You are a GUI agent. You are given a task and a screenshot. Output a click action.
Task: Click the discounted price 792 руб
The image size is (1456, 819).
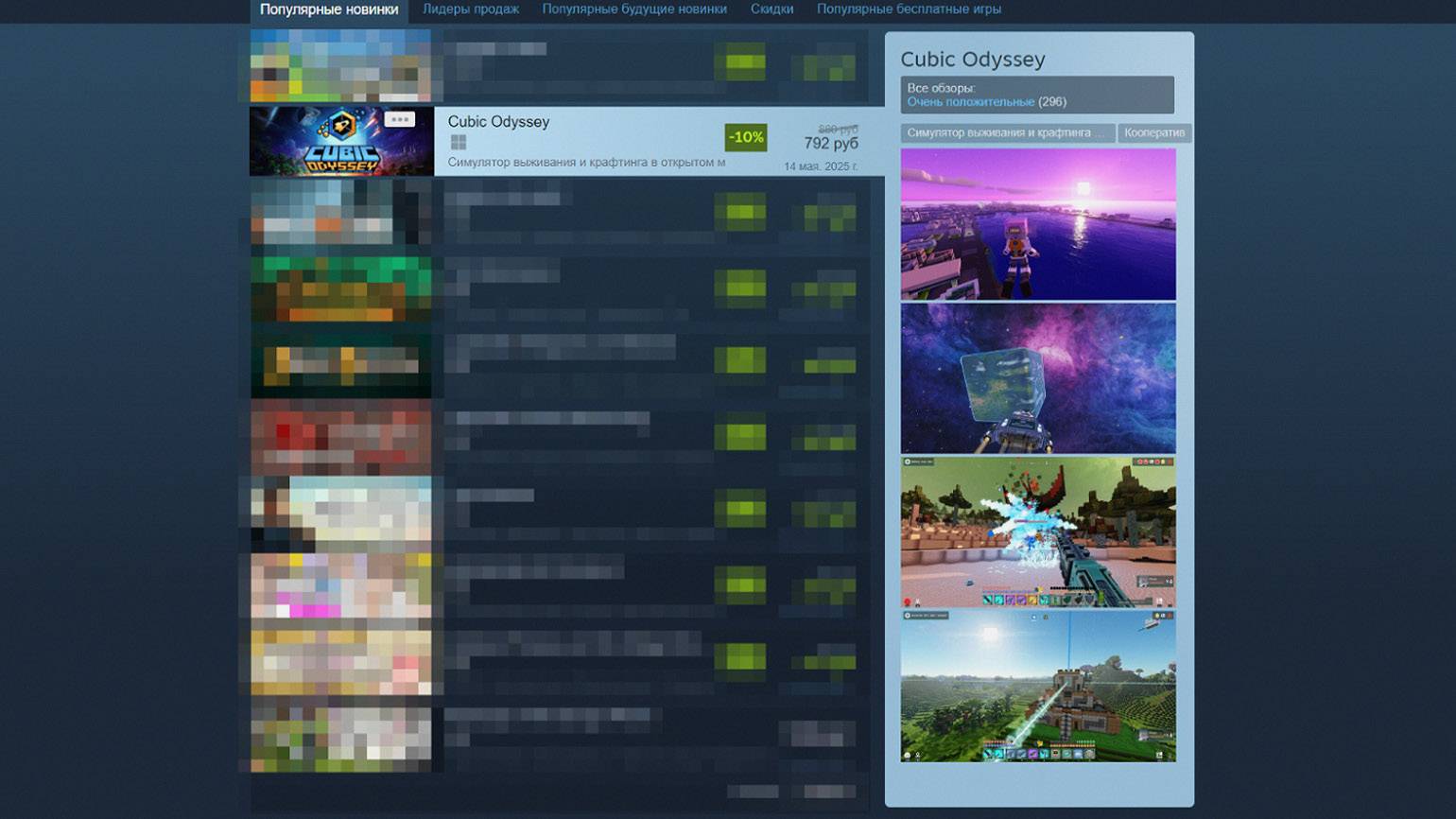click(x=831, y=143)
